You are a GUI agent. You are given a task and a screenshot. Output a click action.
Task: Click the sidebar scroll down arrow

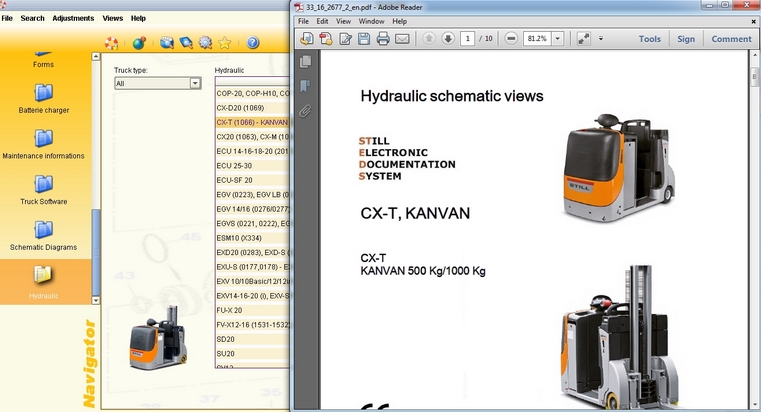96,300
